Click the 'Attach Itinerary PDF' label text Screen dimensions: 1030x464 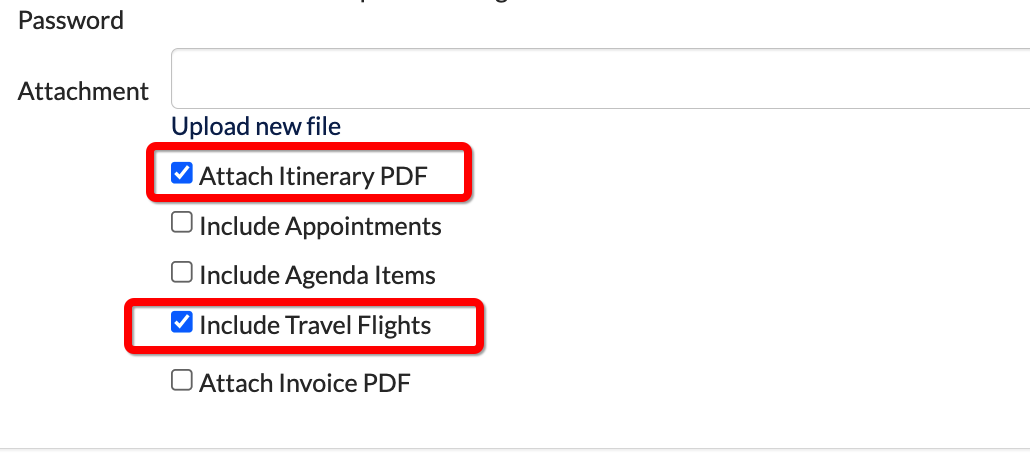click(313, 176)
